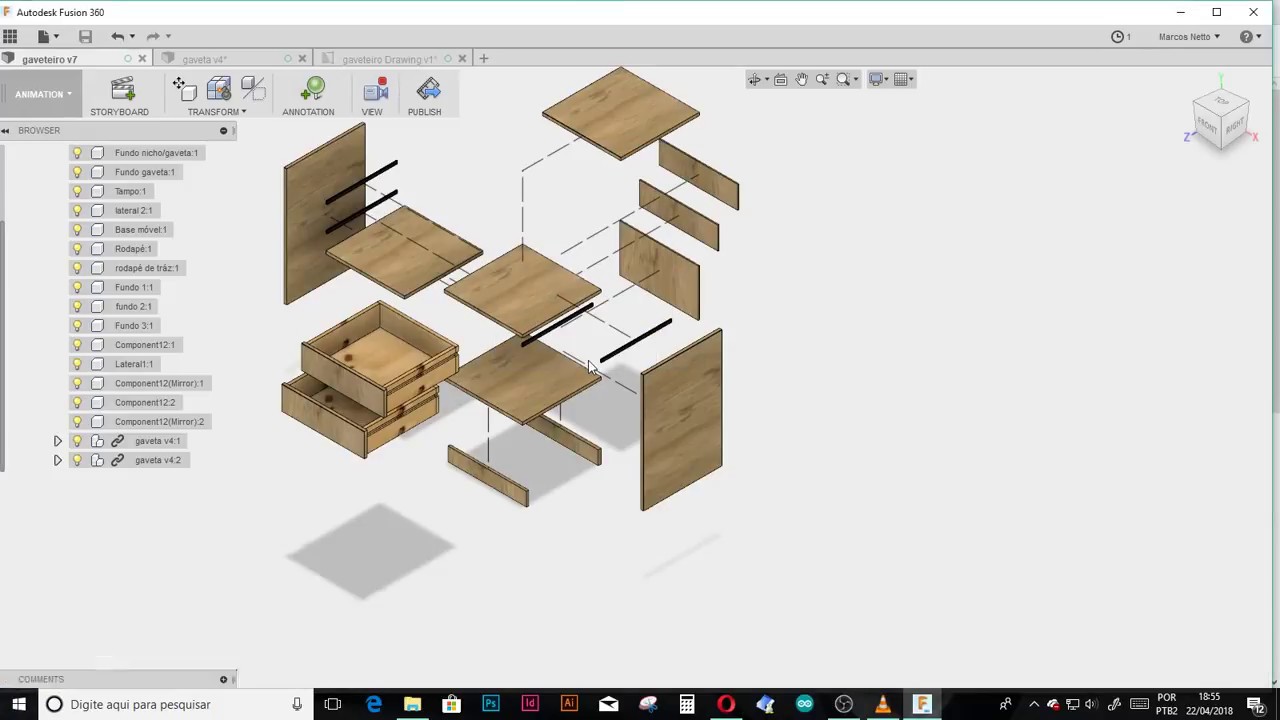Toggle visibility bulb of Rodapé:1
Viewport: 1280px width, 720px height.
[x=77, y=249]
